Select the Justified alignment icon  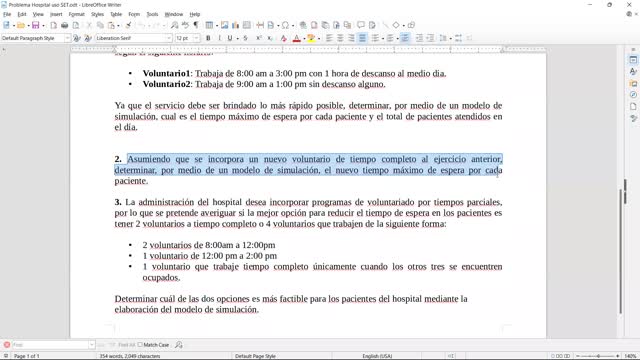[362, 38]
